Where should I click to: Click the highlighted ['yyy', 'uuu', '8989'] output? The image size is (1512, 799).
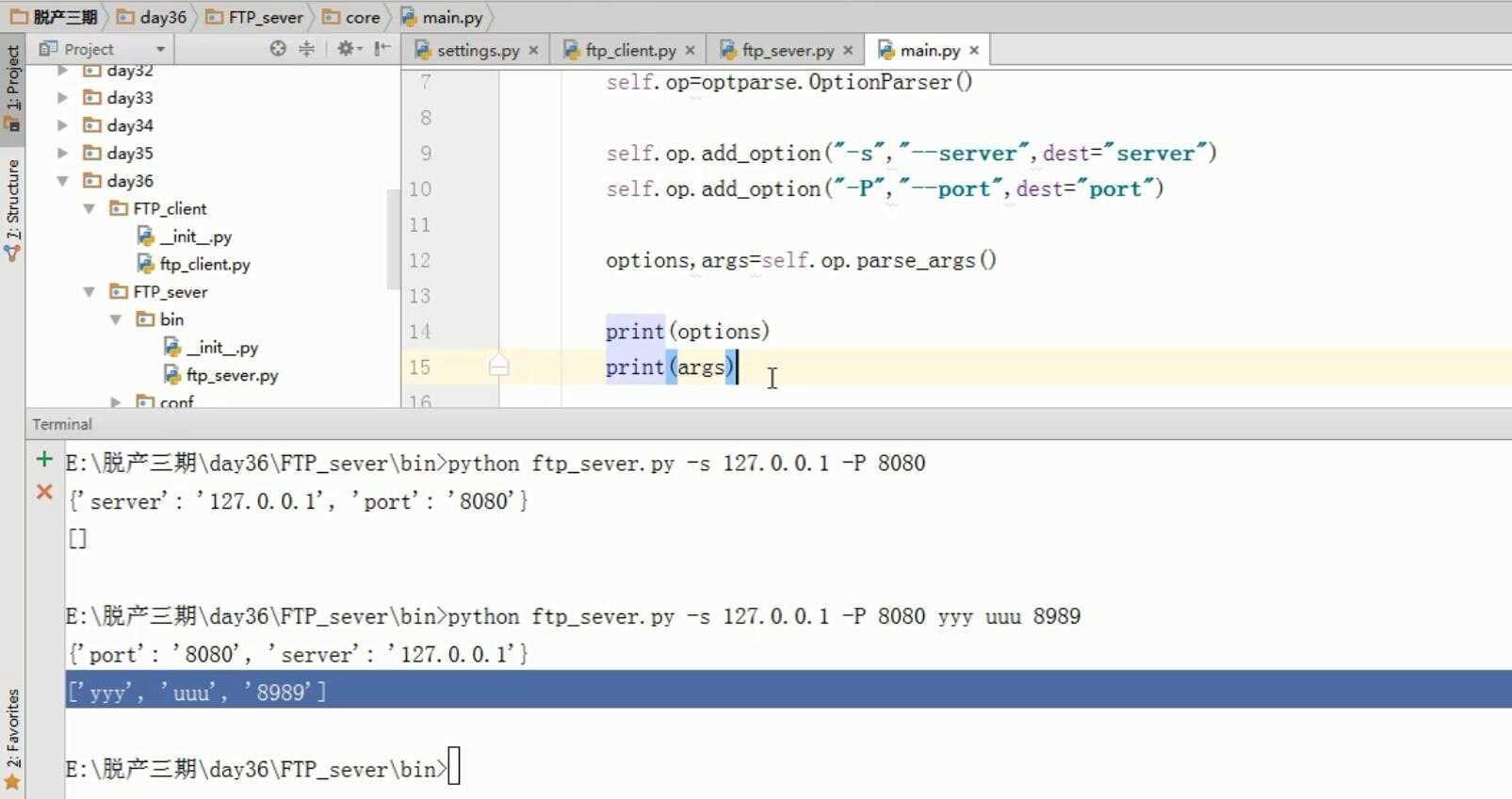(x=197, y=693)
